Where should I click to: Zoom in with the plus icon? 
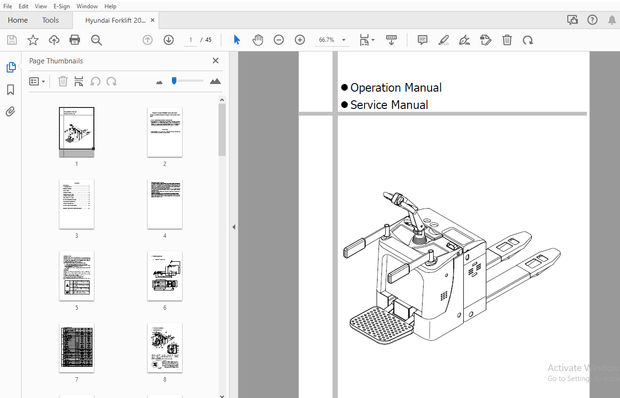300,40
